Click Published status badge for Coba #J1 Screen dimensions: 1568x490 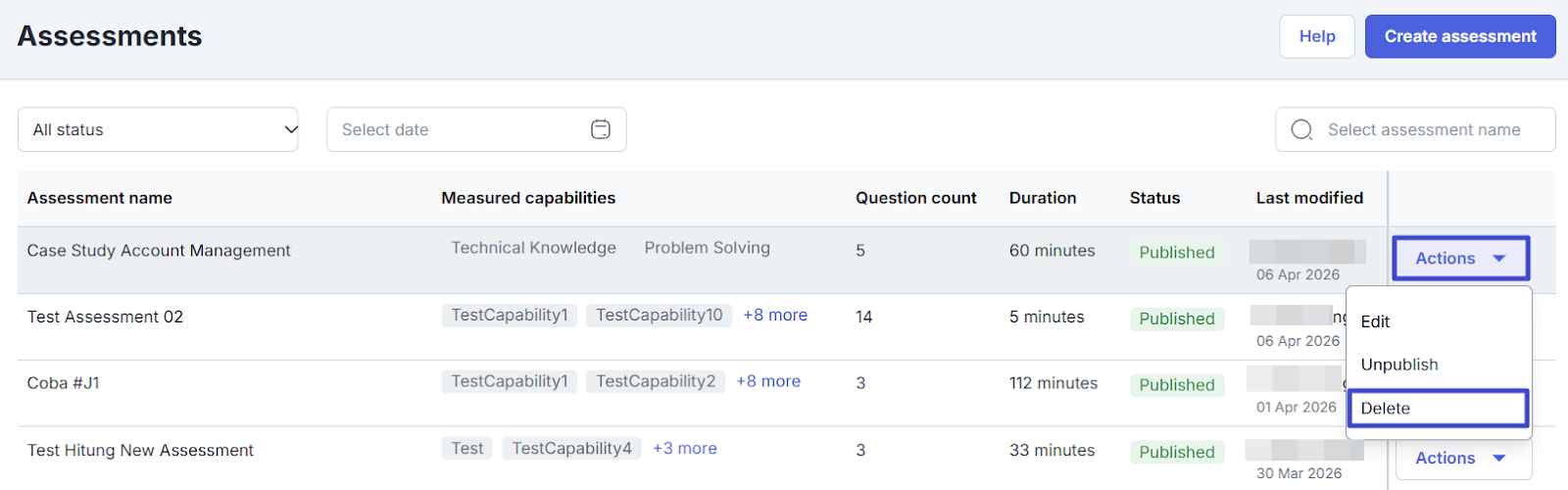[x=1176, y=385]
